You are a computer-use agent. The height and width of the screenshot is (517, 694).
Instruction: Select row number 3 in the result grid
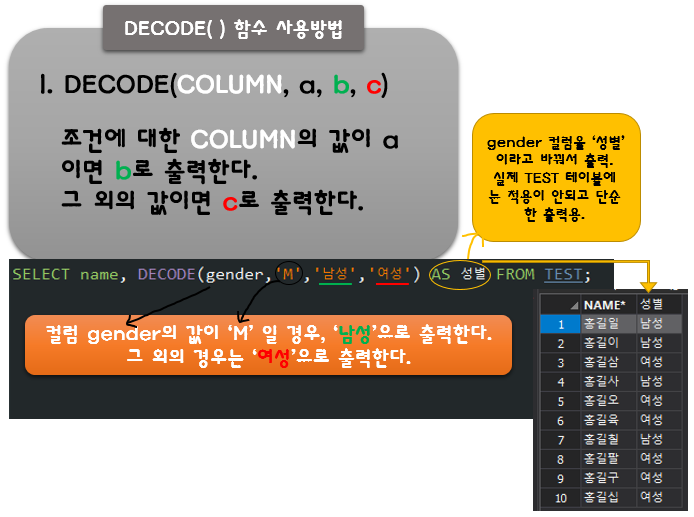tap(560, 363)
